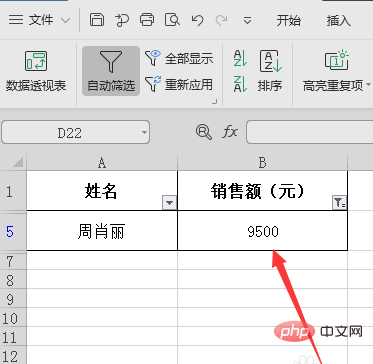Expand the Name Box dropdown arrow
The image size is (373, 364).
(x=144, y=132)
